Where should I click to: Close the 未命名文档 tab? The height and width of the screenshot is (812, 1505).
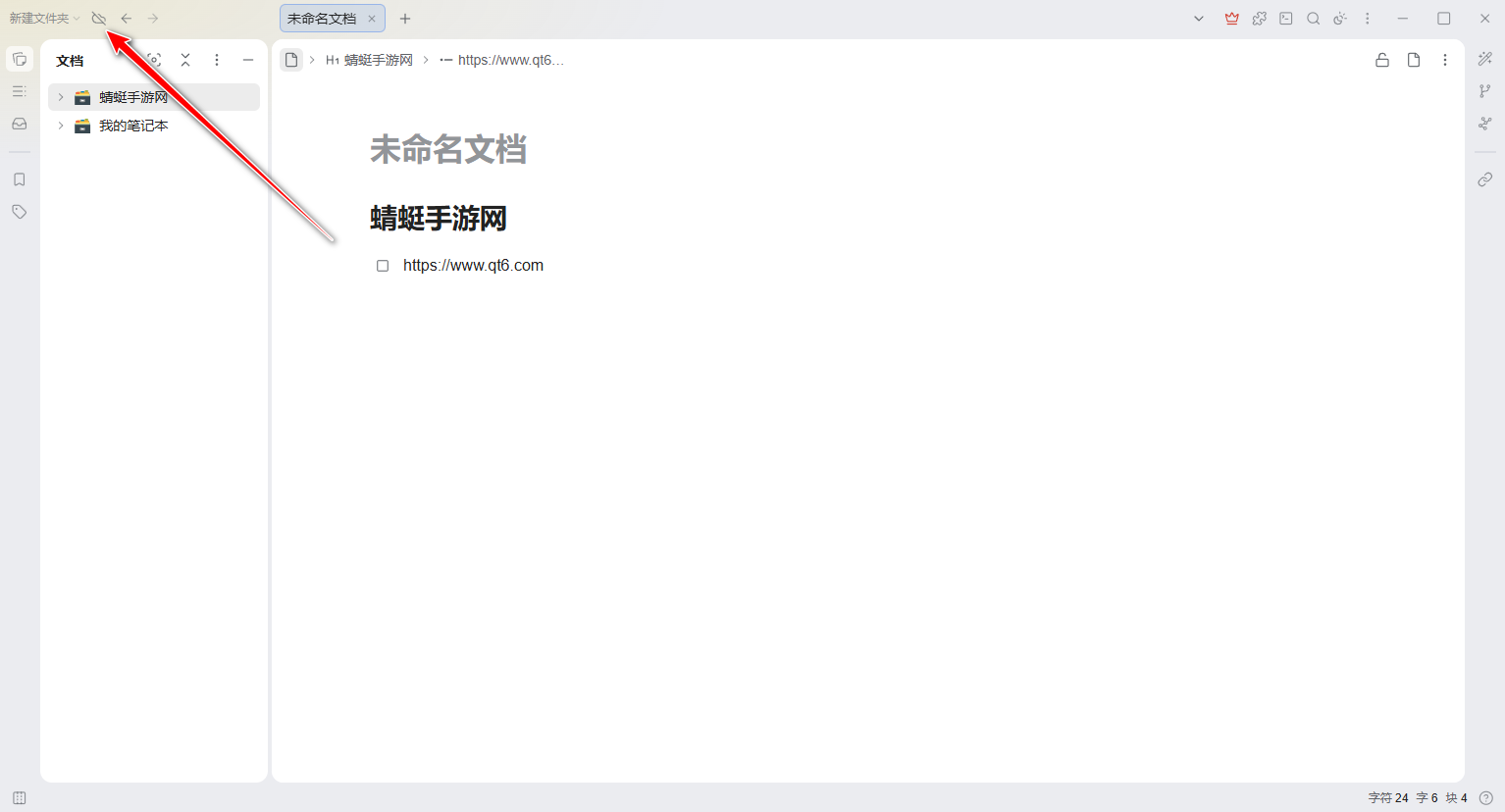click(372, 19)
